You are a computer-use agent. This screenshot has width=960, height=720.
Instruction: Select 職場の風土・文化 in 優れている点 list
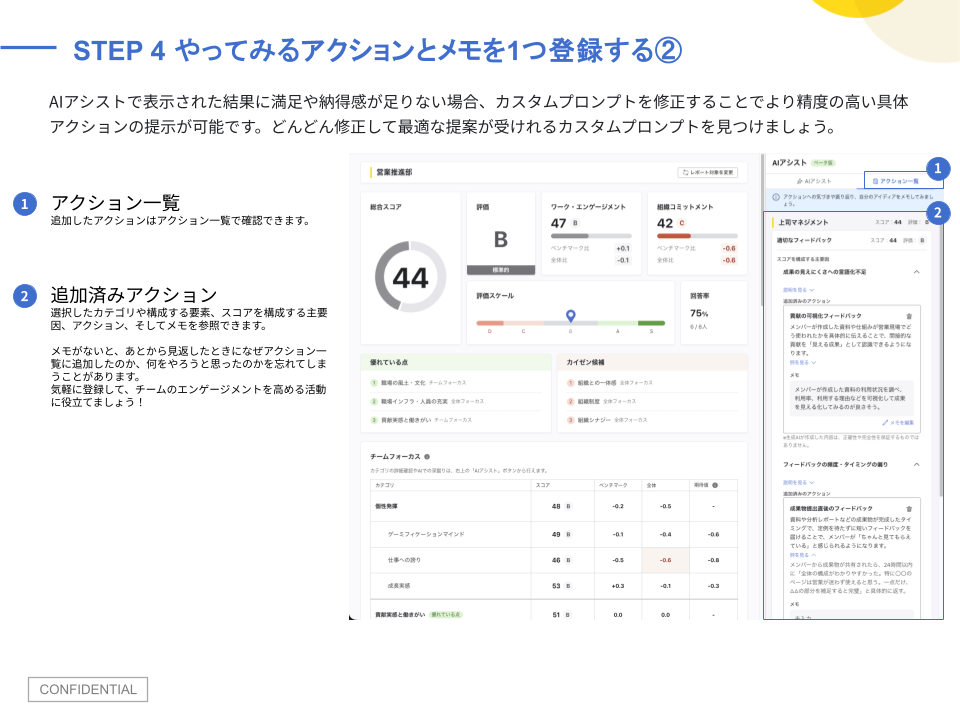tap(403, 383)
